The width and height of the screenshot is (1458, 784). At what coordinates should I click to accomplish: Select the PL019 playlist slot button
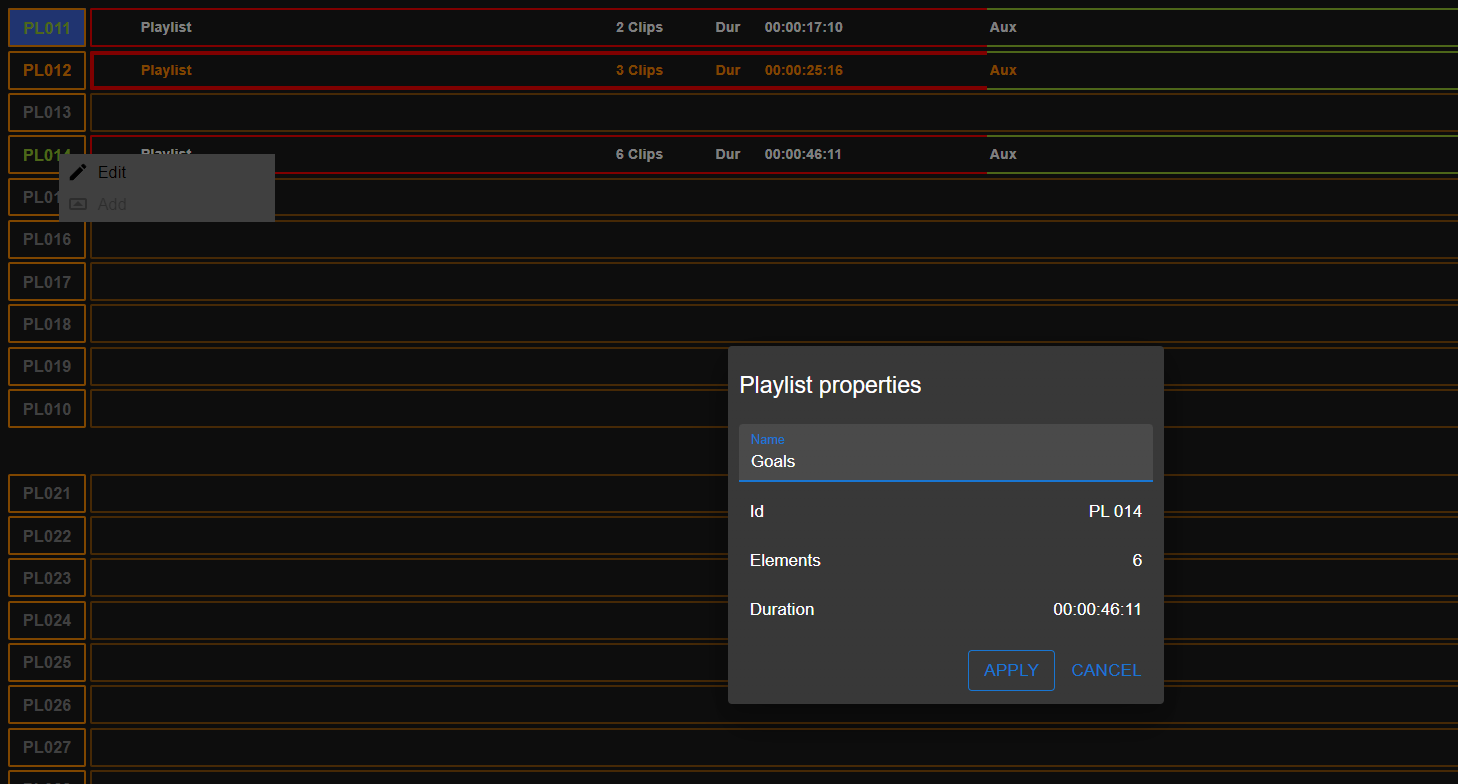[47, 366]
